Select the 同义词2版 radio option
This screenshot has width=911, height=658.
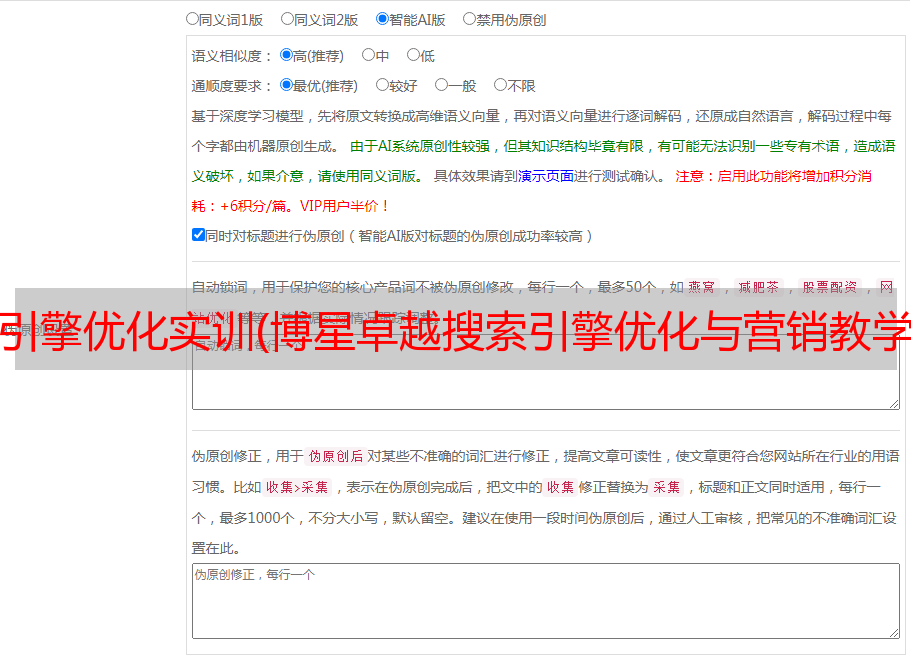(x=287, y=19)
